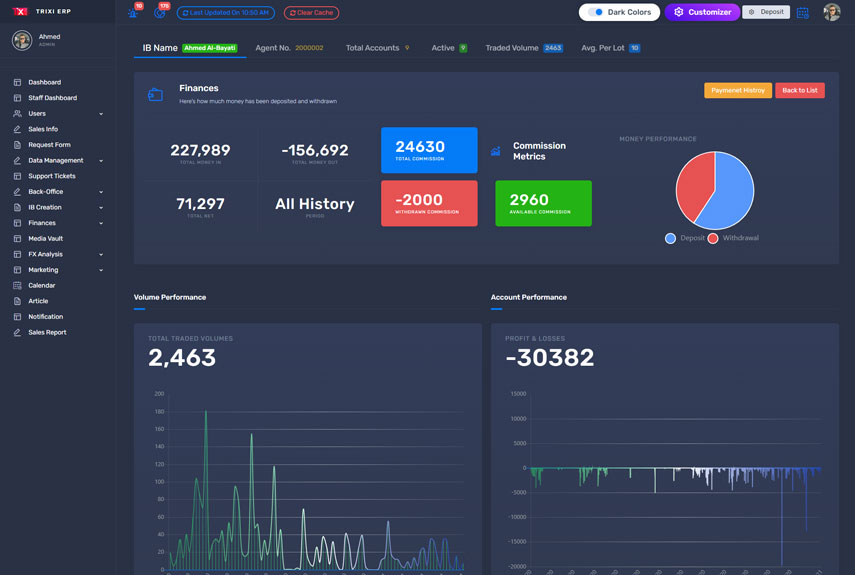Toggle the Dark Colors switch

tap(596, 12)
